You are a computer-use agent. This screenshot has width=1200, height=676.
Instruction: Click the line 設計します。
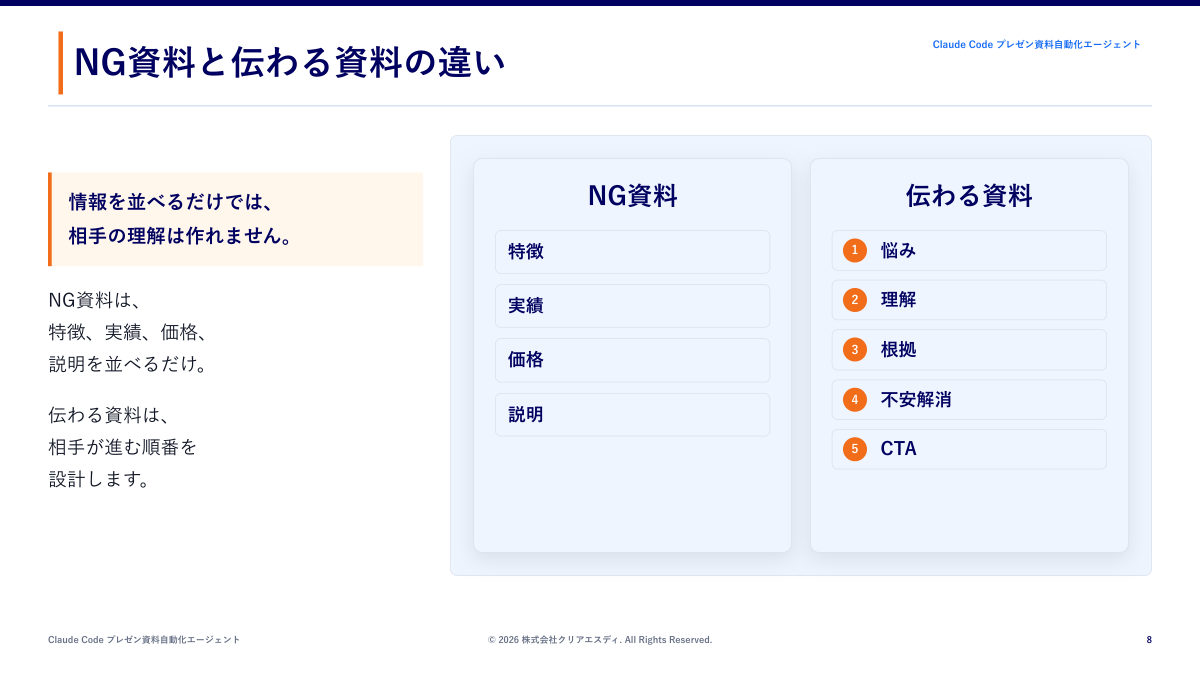click(x=100, y=479)
